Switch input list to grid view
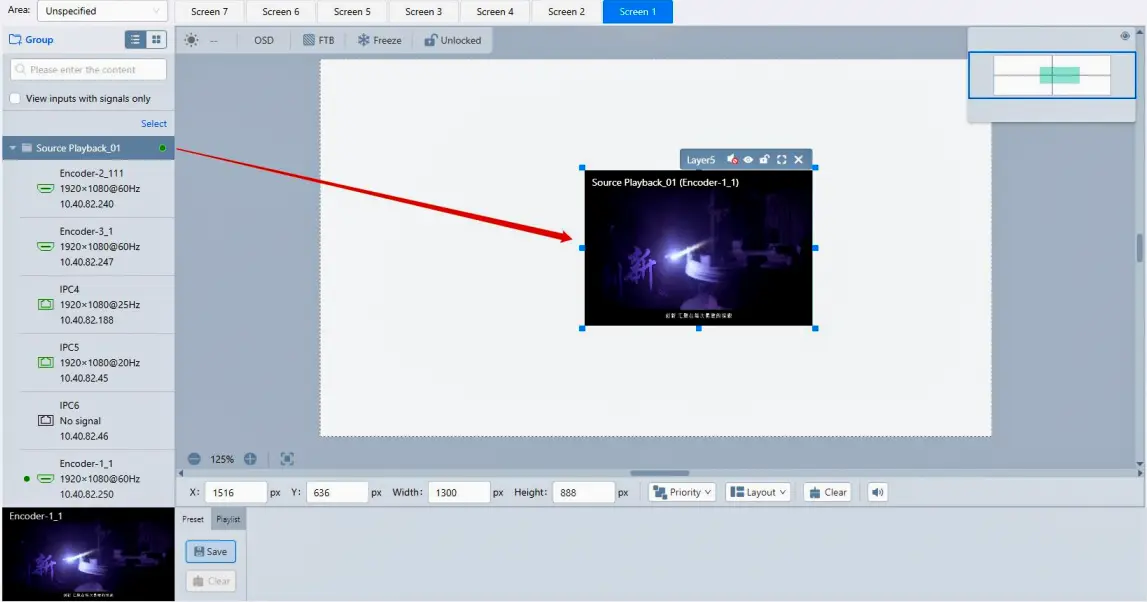 click(x=156, y=40)
